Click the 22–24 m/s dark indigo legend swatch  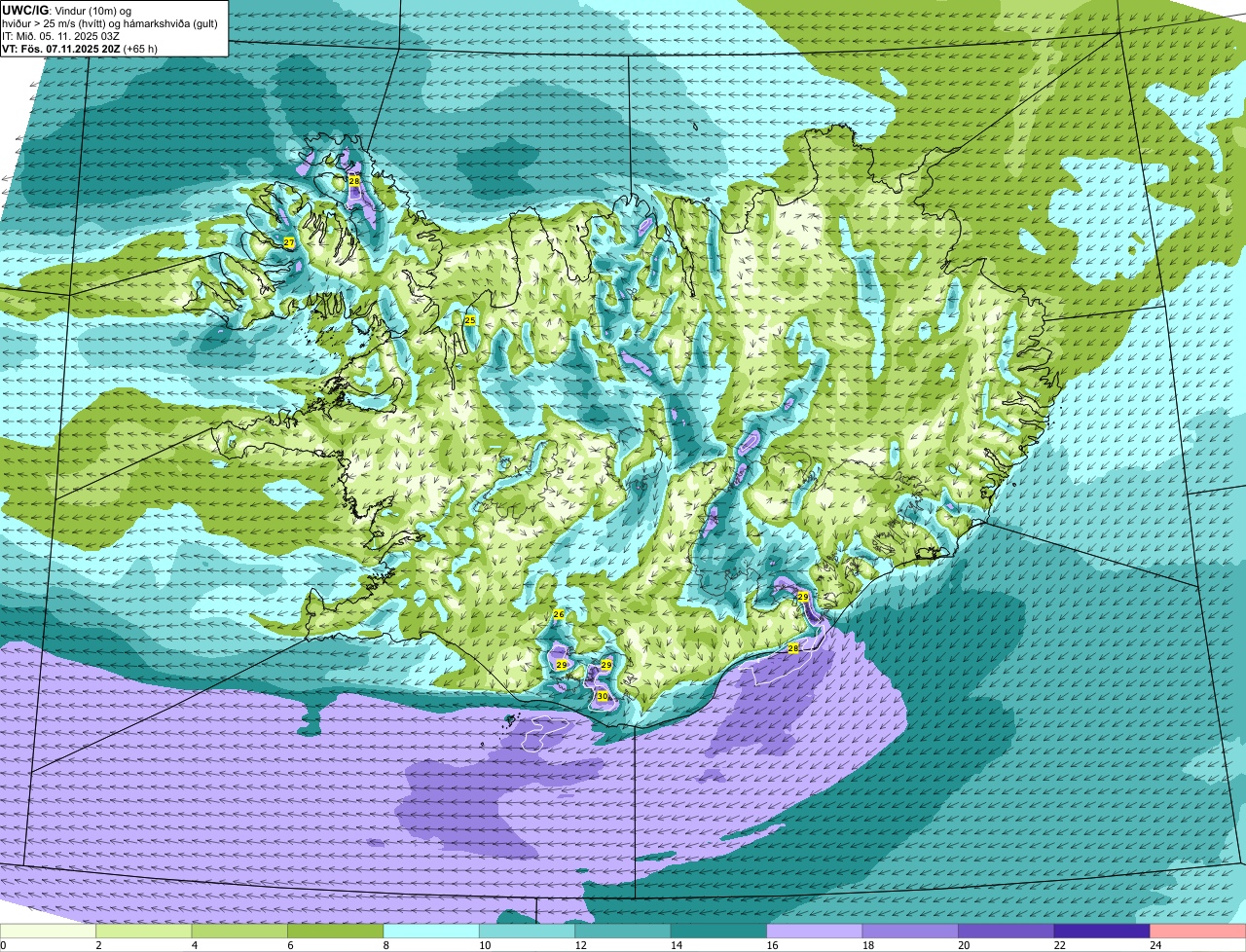pos(1103,932)
